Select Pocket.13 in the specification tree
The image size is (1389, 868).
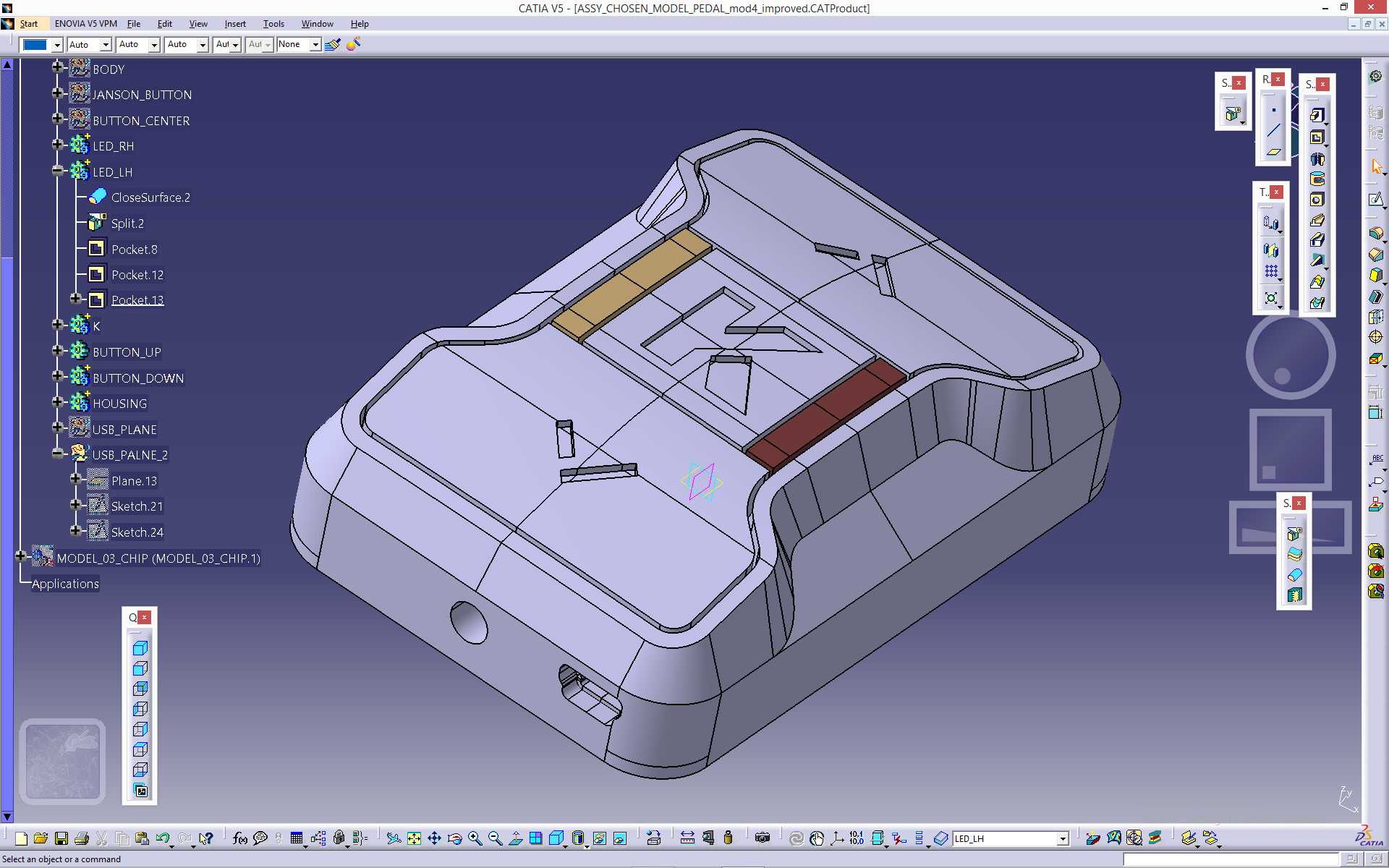[137, 300]
